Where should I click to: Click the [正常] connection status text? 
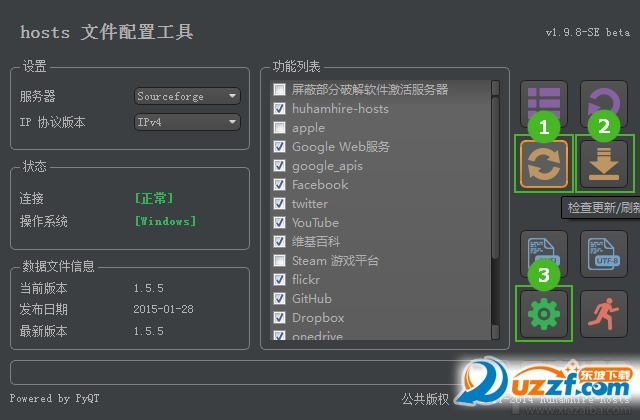pos(154,198)
